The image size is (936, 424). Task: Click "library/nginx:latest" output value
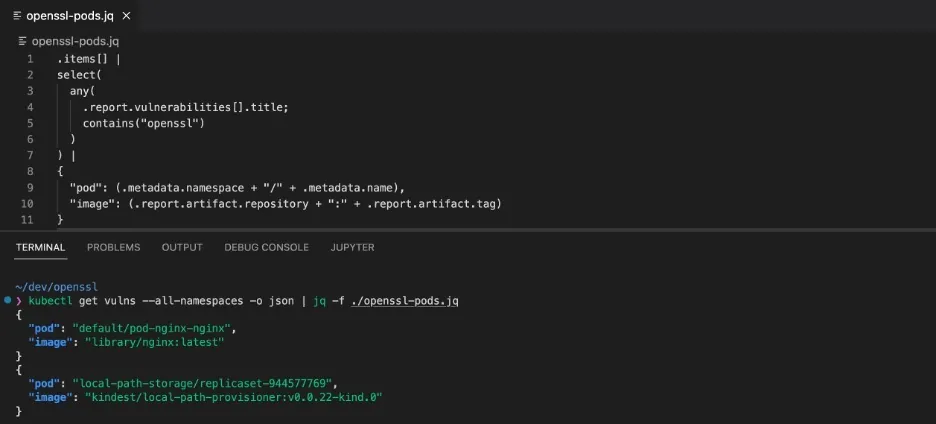click(x=155, y=342)
